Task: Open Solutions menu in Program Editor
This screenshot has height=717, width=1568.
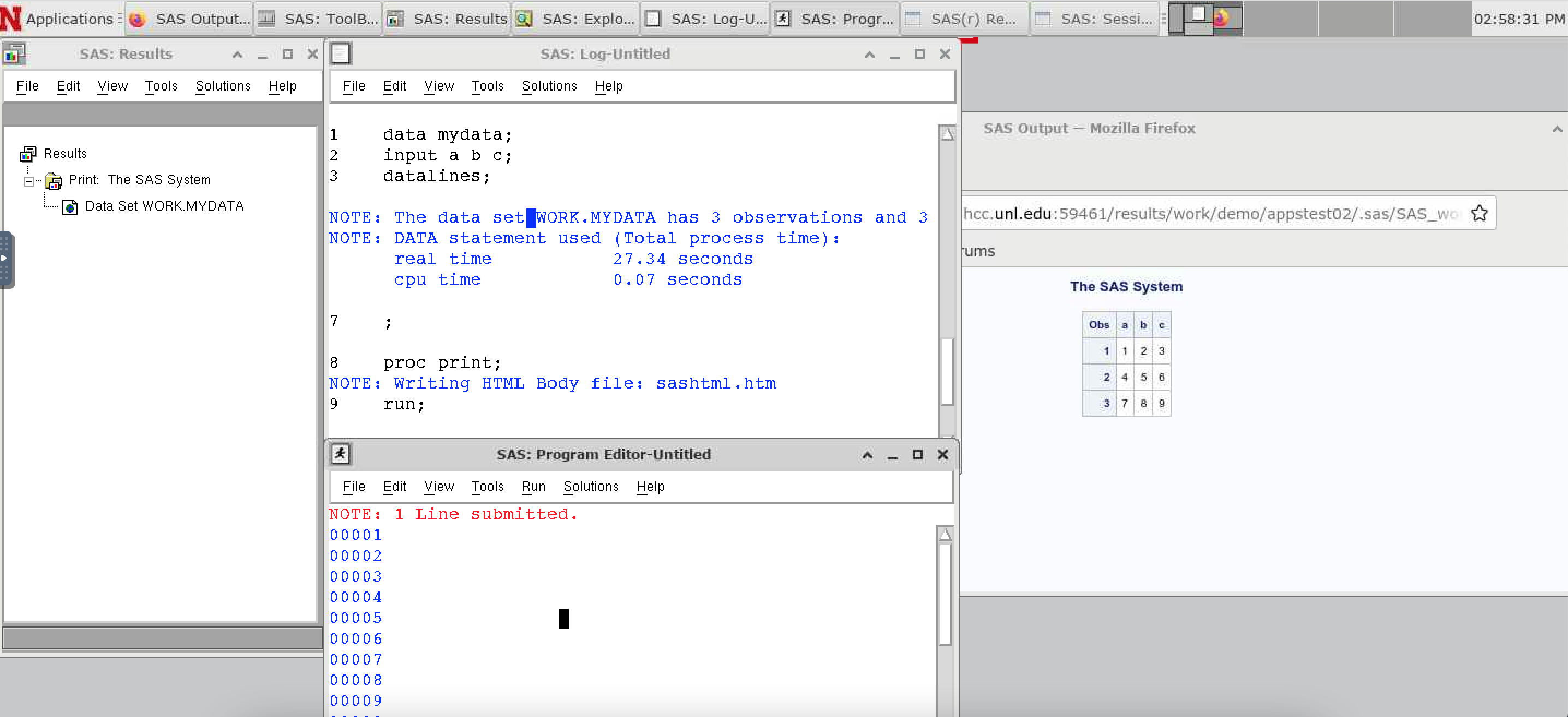Action: (x=590, y=487)
